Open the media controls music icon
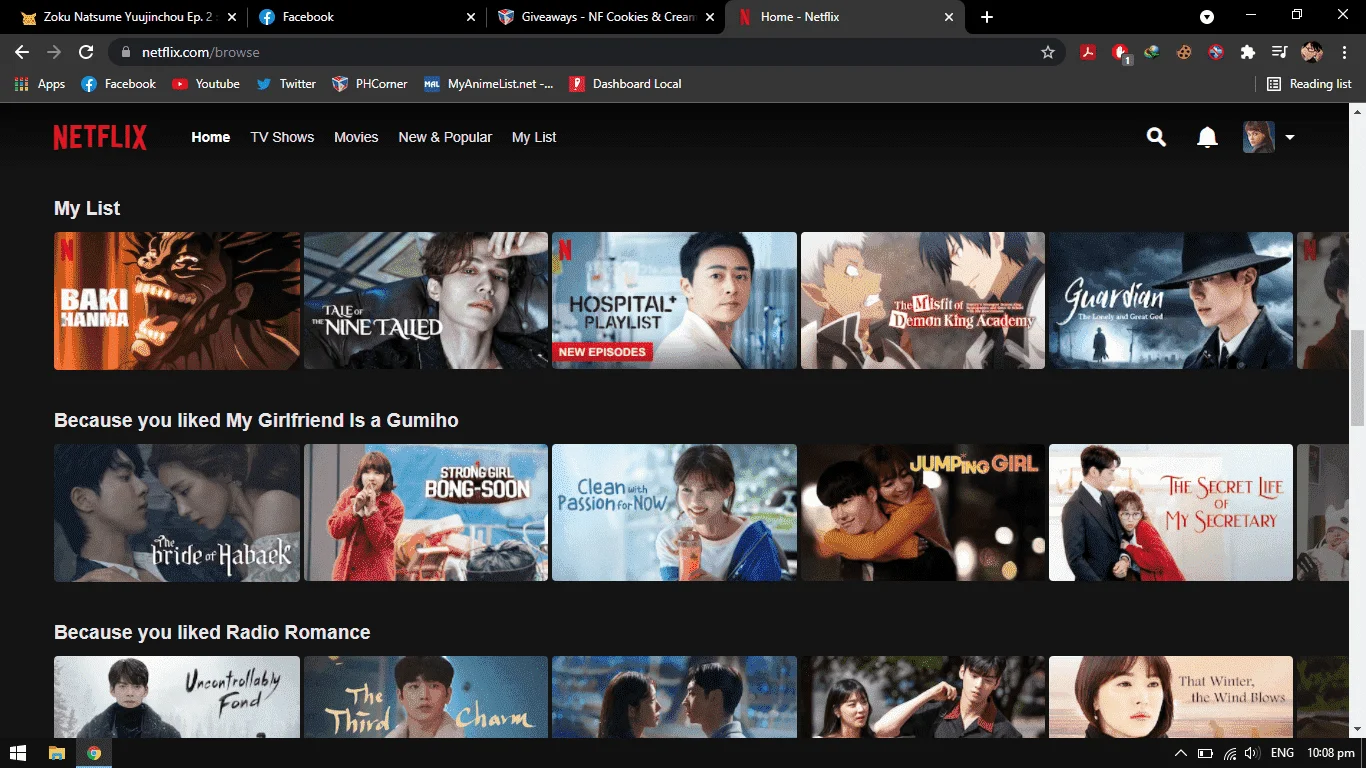 [1279, 52]
